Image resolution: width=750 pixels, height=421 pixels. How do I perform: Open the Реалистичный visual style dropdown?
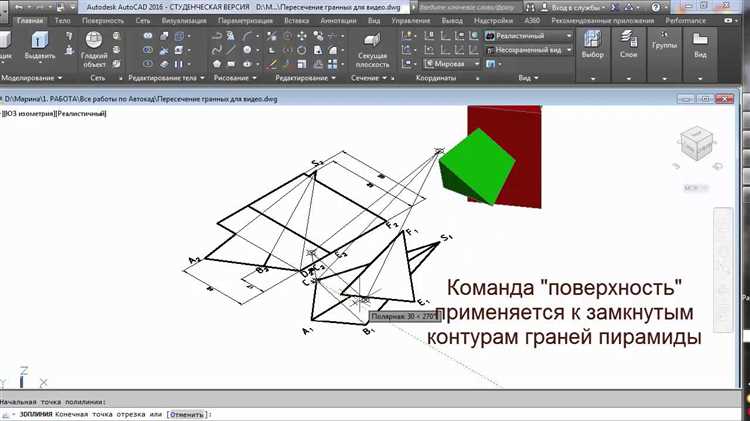click(529, 36)
